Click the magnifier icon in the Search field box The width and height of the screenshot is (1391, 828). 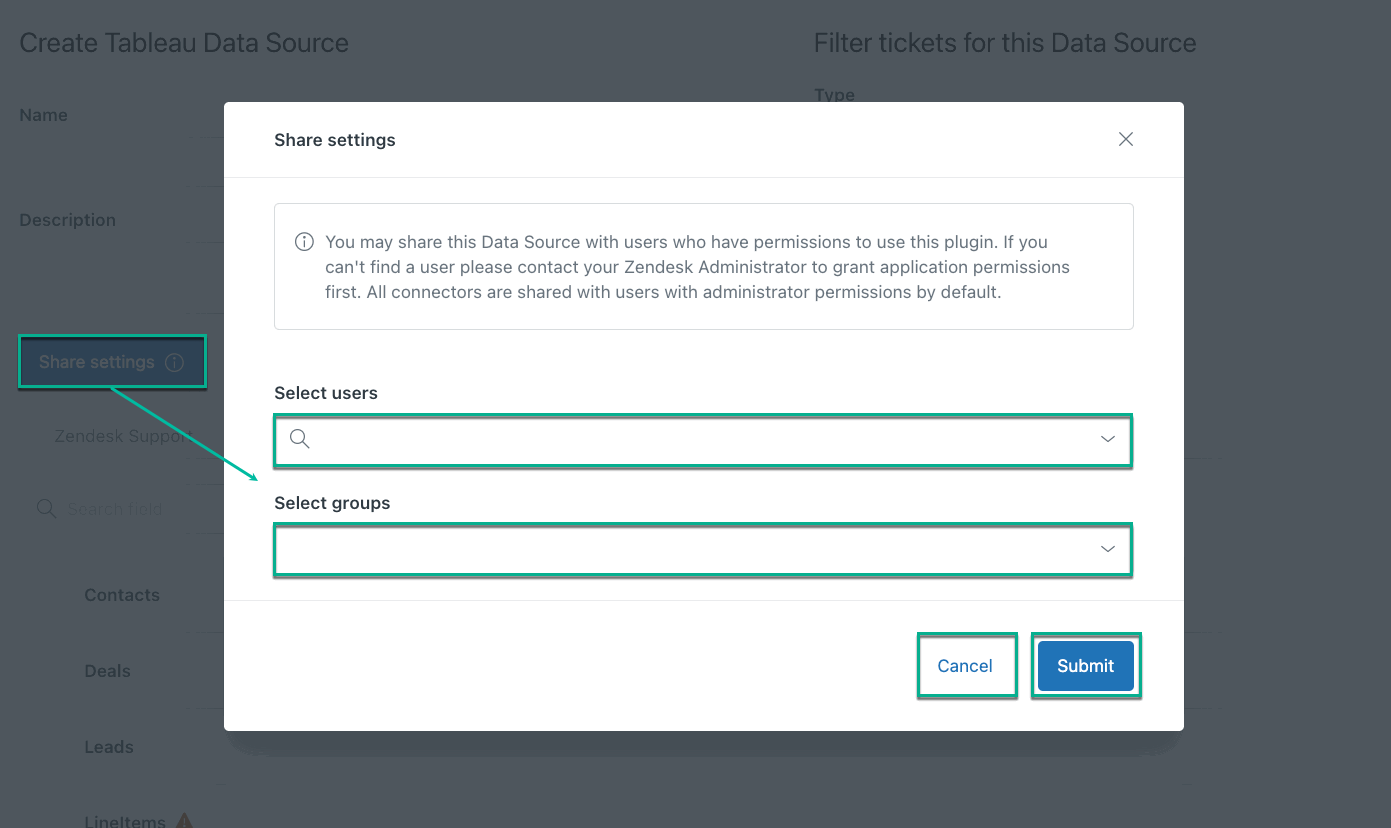pyautogui.click(x=46, y=509)
